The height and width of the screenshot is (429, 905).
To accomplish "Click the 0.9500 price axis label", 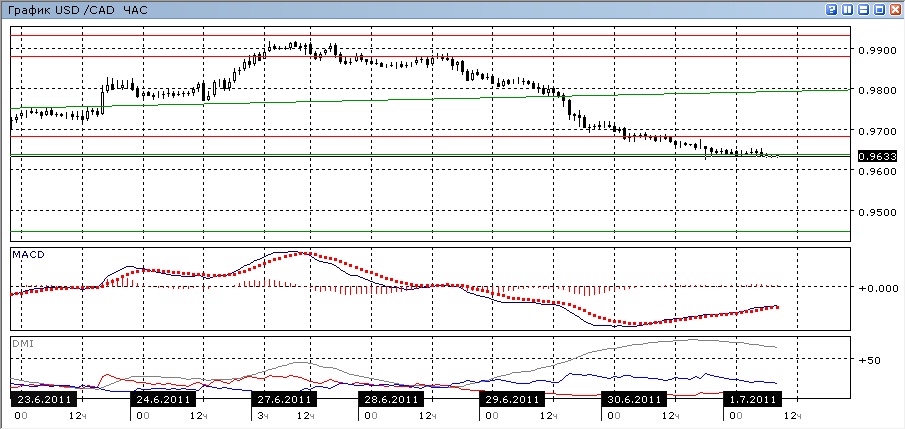I will (877, 212).
